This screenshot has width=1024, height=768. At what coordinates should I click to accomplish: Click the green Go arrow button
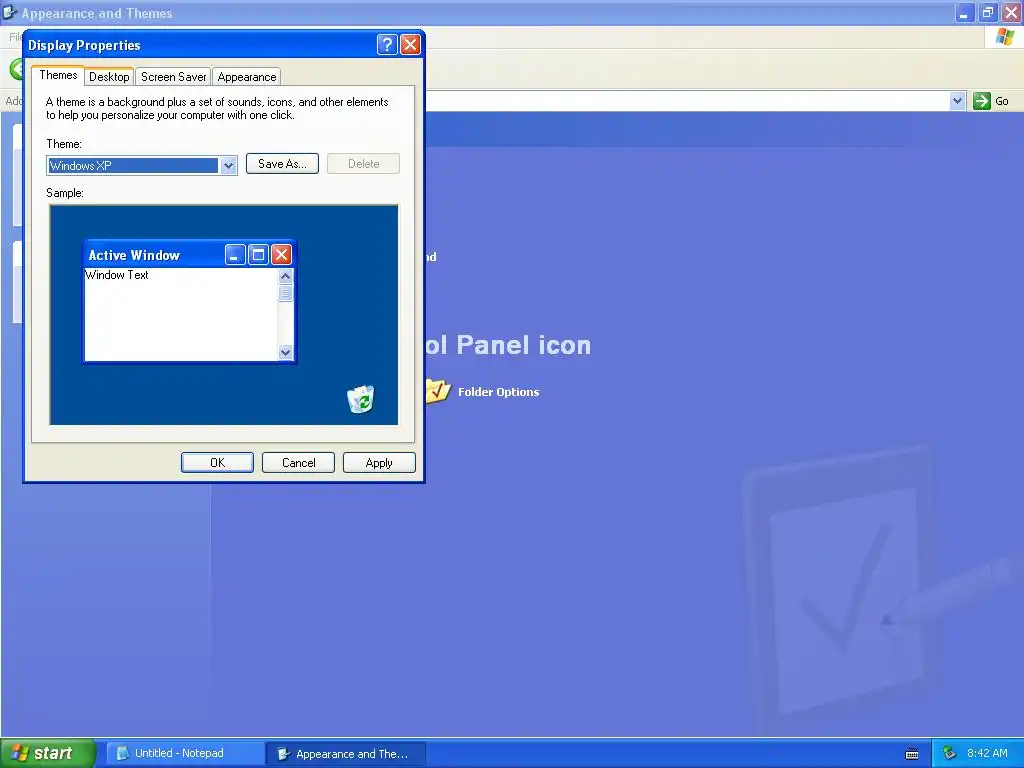click(982, 101)
